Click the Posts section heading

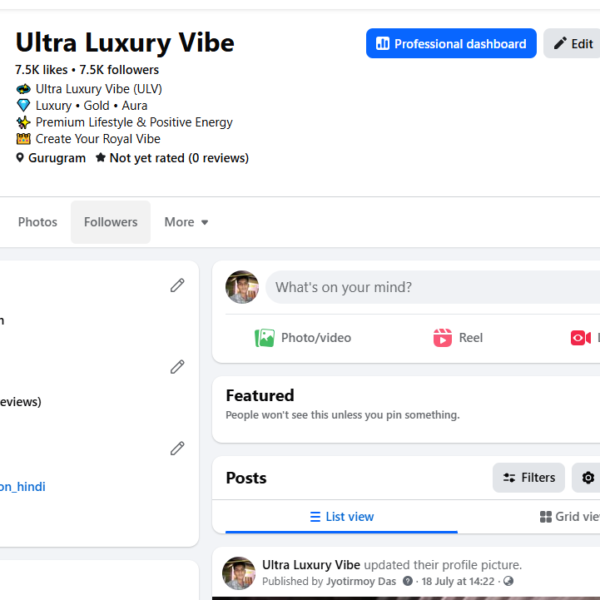(246, 478)
